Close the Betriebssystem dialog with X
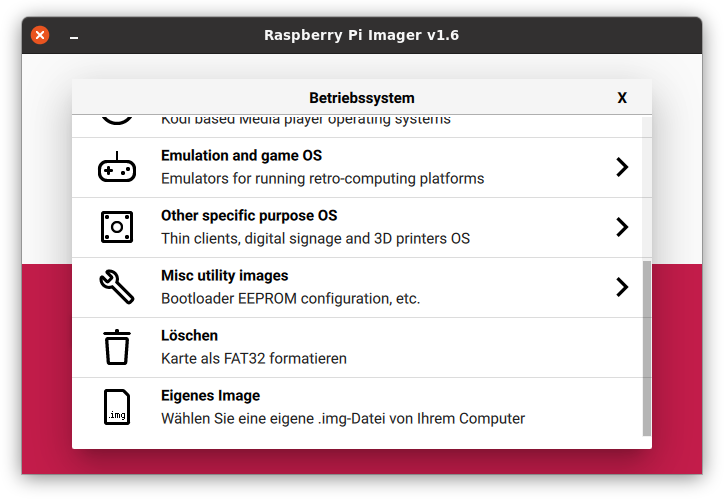 pos(622,98)
